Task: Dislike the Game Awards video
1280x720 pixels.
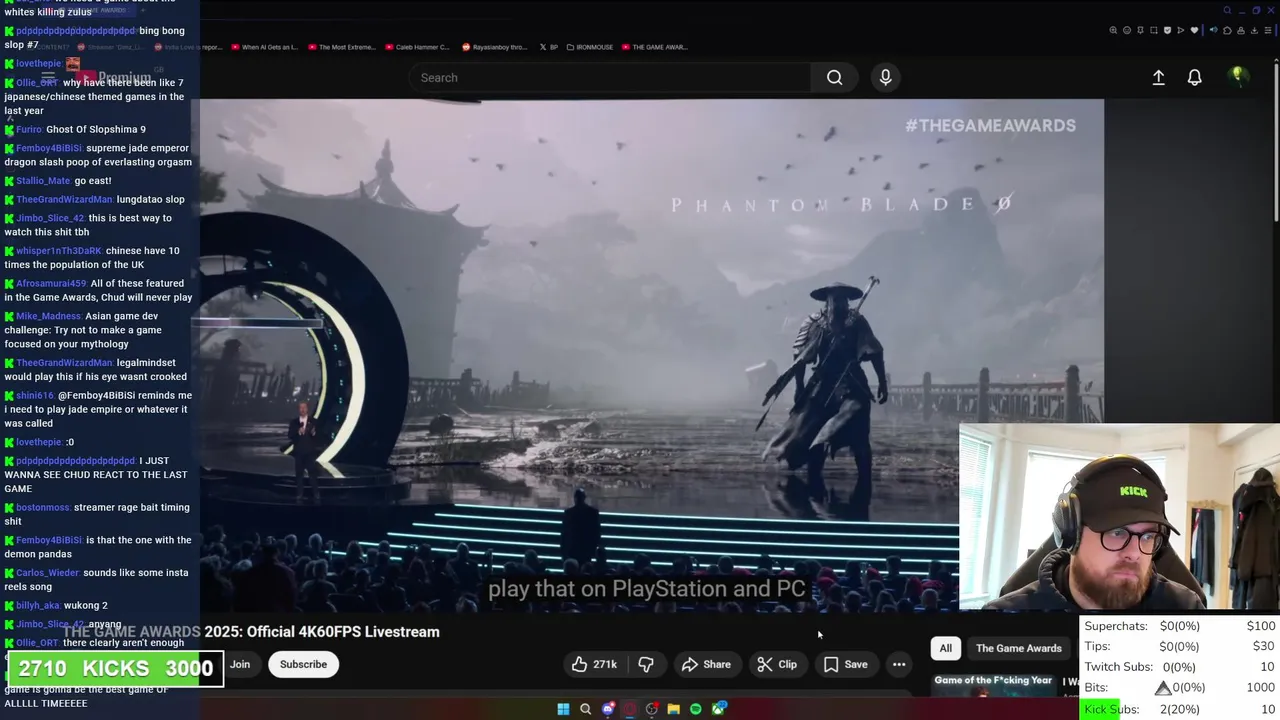Action: coord(646,664)
